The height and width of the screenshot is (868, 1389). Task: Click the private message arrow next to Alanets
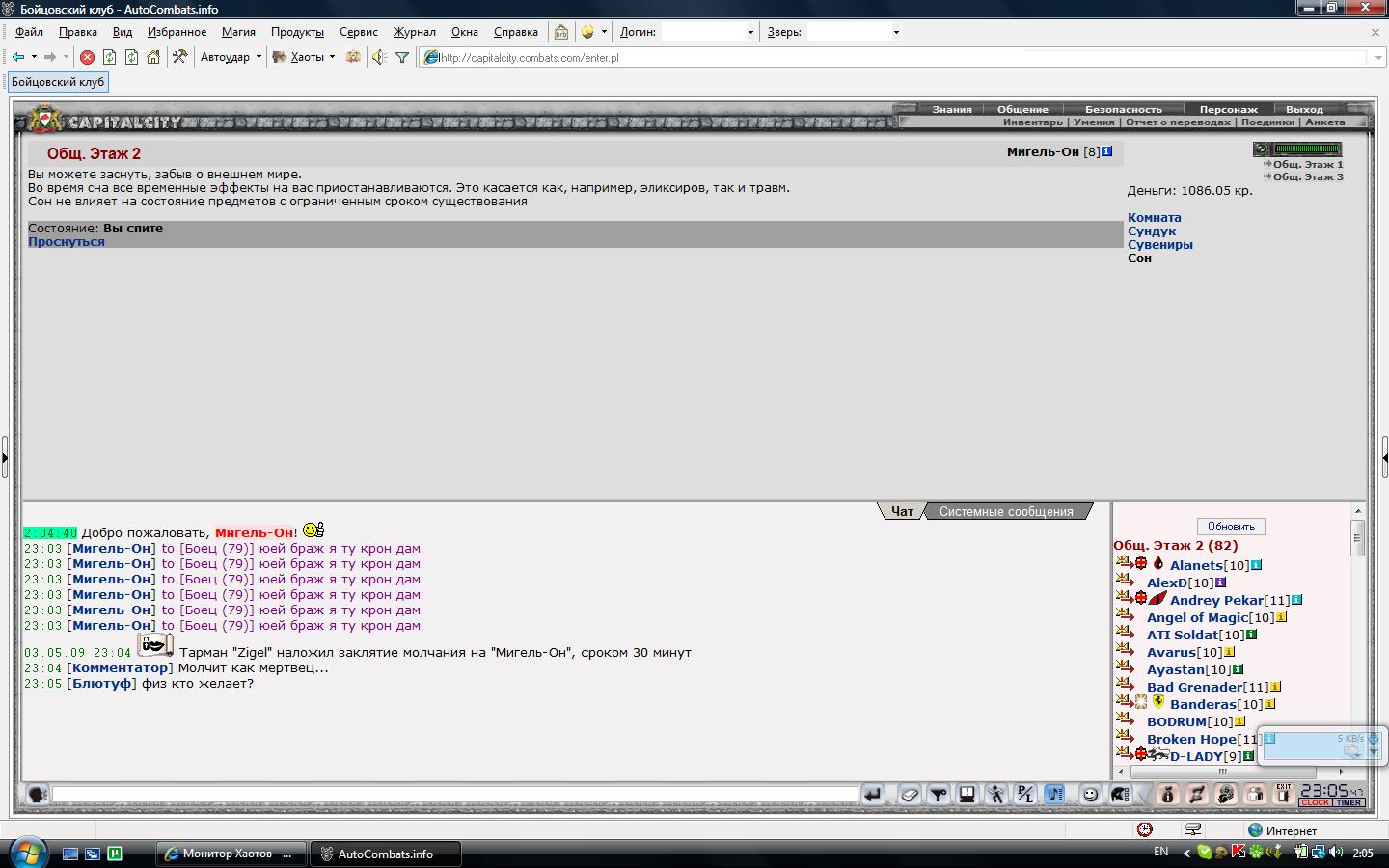click(x=1124, y=563)
